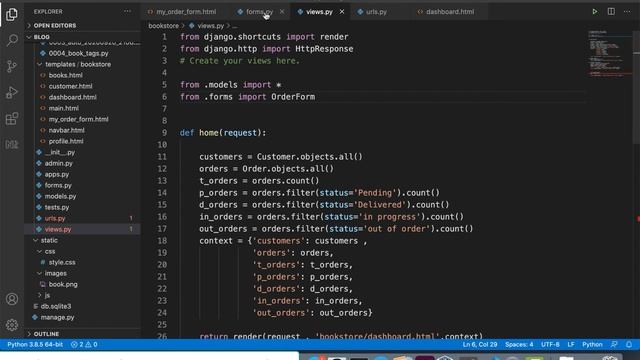Open notifications bell in status bar
This screenshot has width=640, height=360.
629,344
